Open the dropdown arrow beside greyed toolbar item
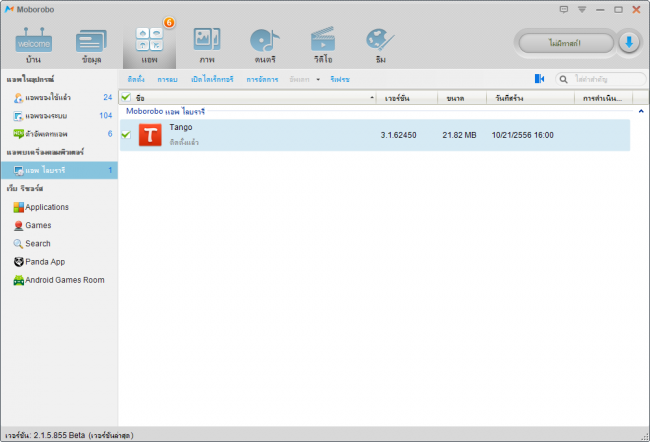This screenshot has height=442, width=650. tap(318, 79)
